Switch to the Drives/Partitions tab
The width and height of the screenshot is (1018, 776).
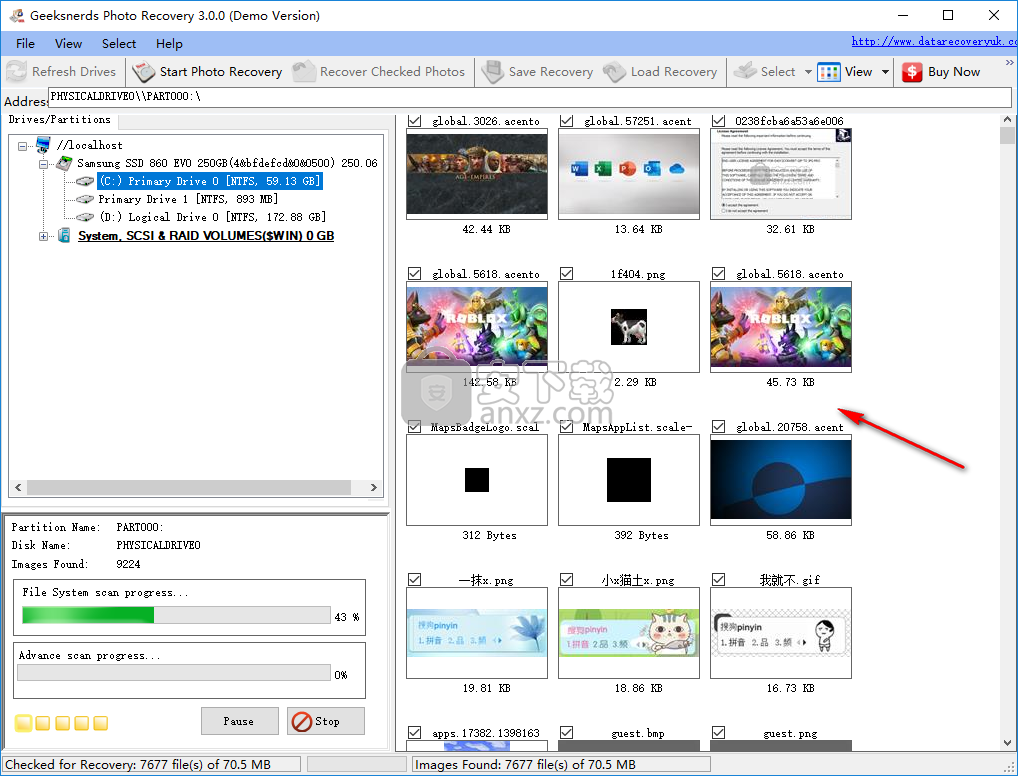(x=60, y=119)
